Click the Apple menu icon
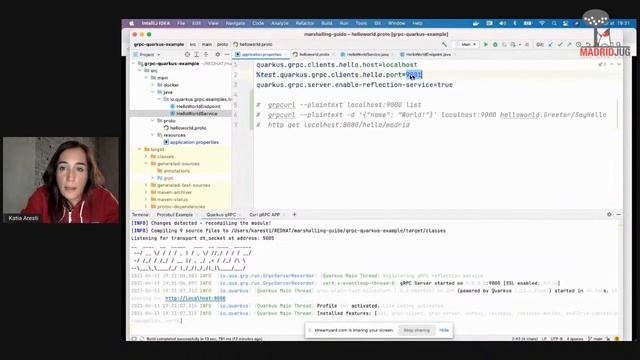The image size is (640, 360). click(x=131, y=23)
